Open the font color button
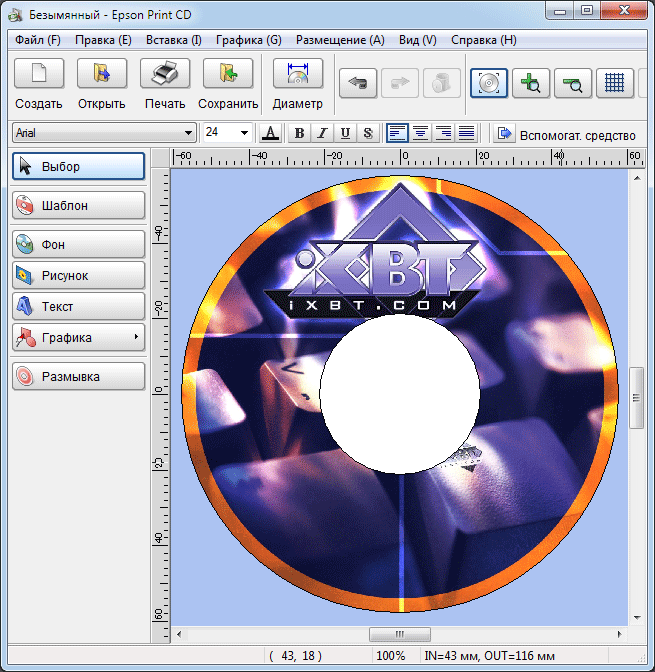 [x=270, y=133]
